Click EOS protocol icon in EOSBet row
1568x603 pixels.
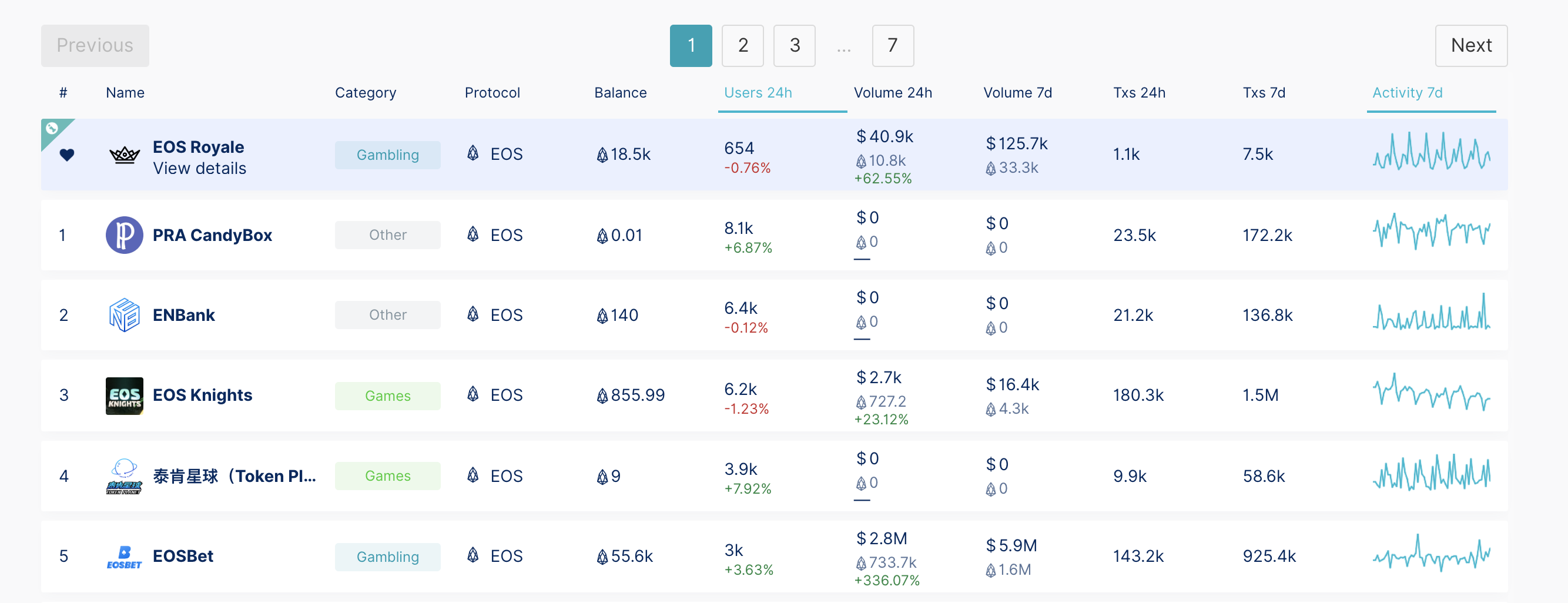[x=473, y=555]
